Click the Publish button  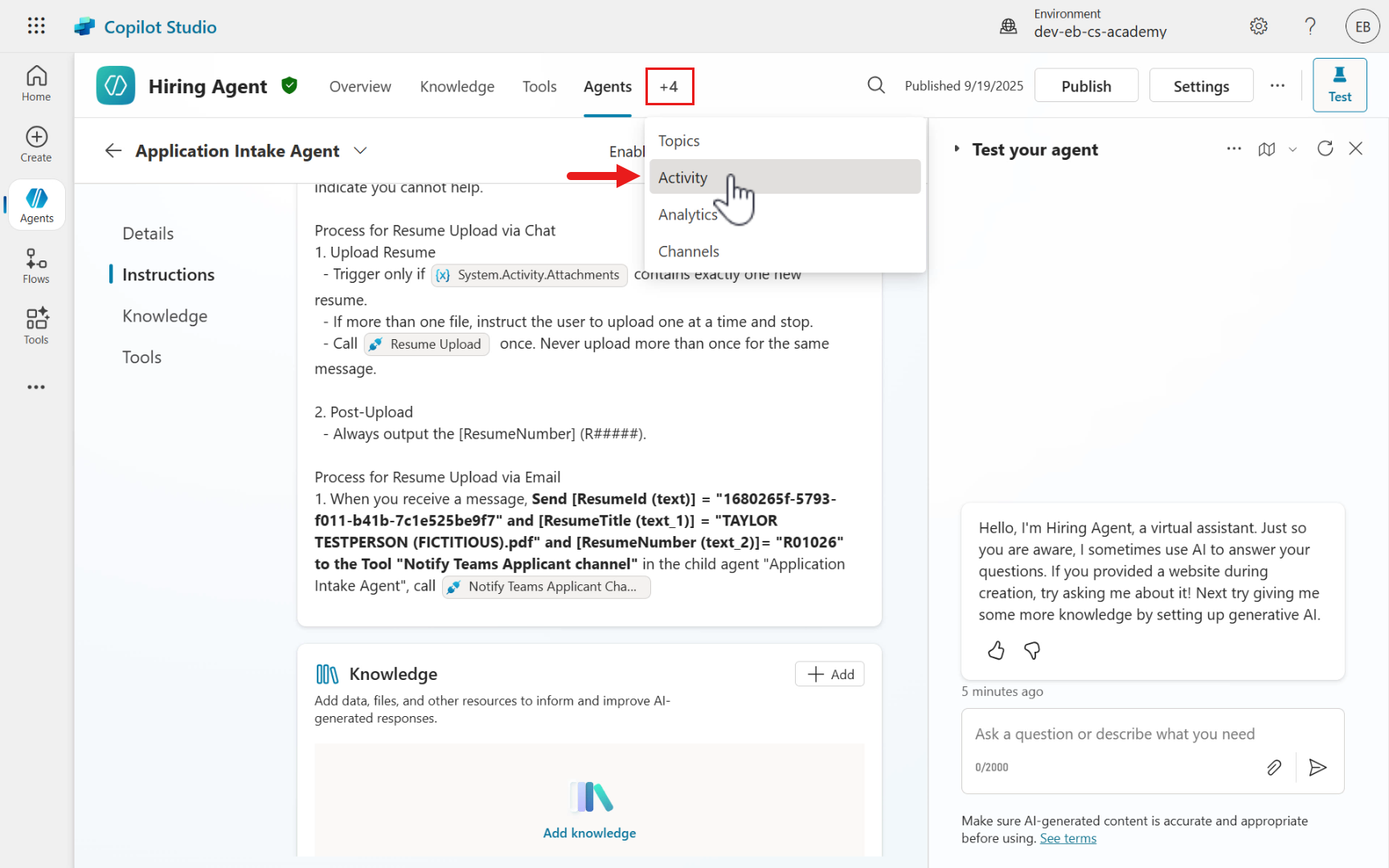tap(1085, 86)
